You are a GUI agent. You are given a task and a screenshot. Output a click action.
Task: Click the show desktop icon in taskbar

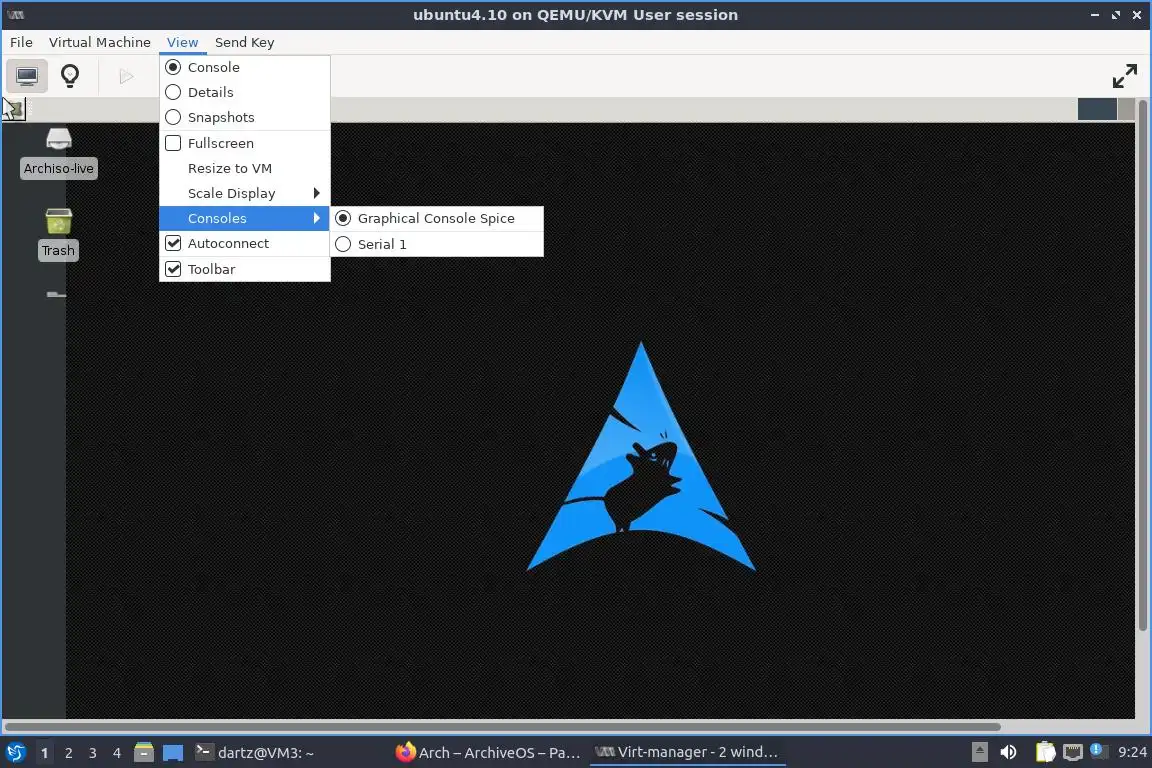(173, 753)
